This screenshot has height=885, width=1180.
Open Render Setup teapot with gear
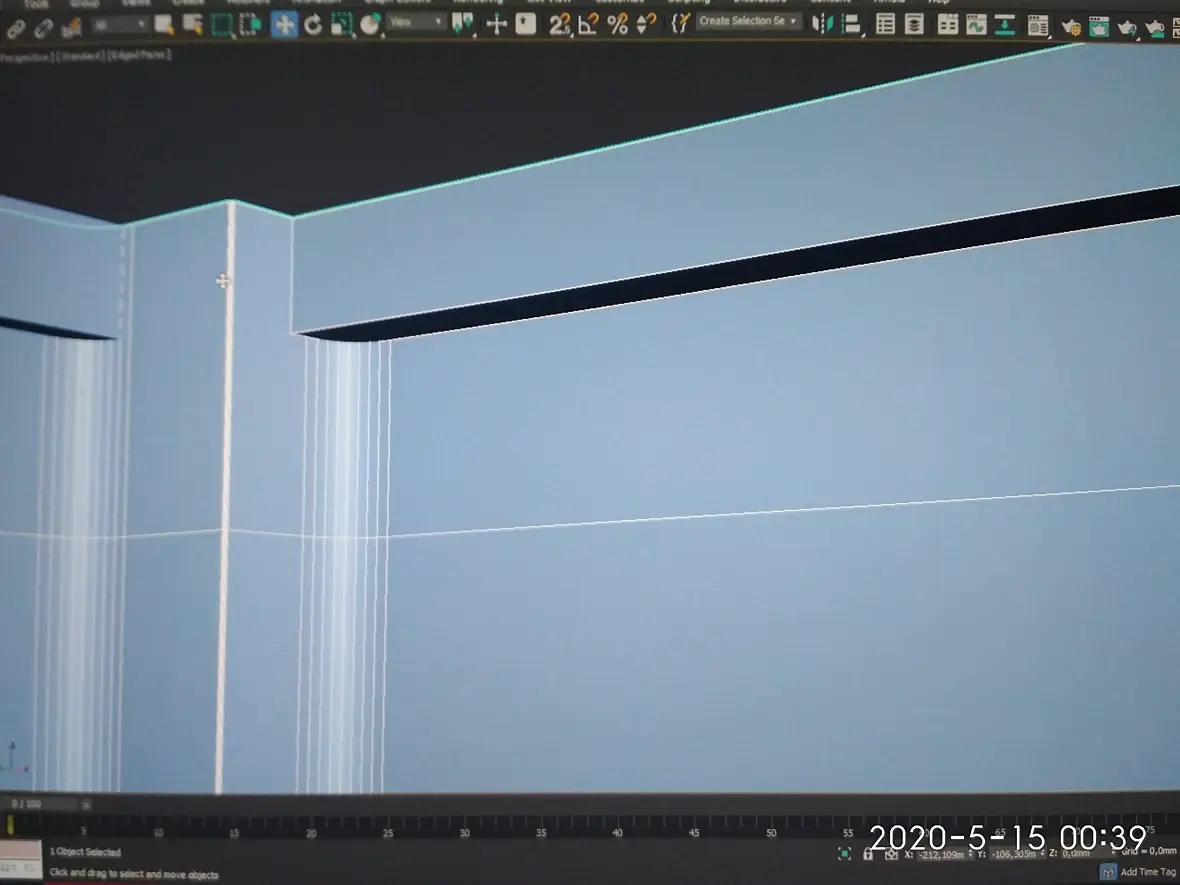1070,28
